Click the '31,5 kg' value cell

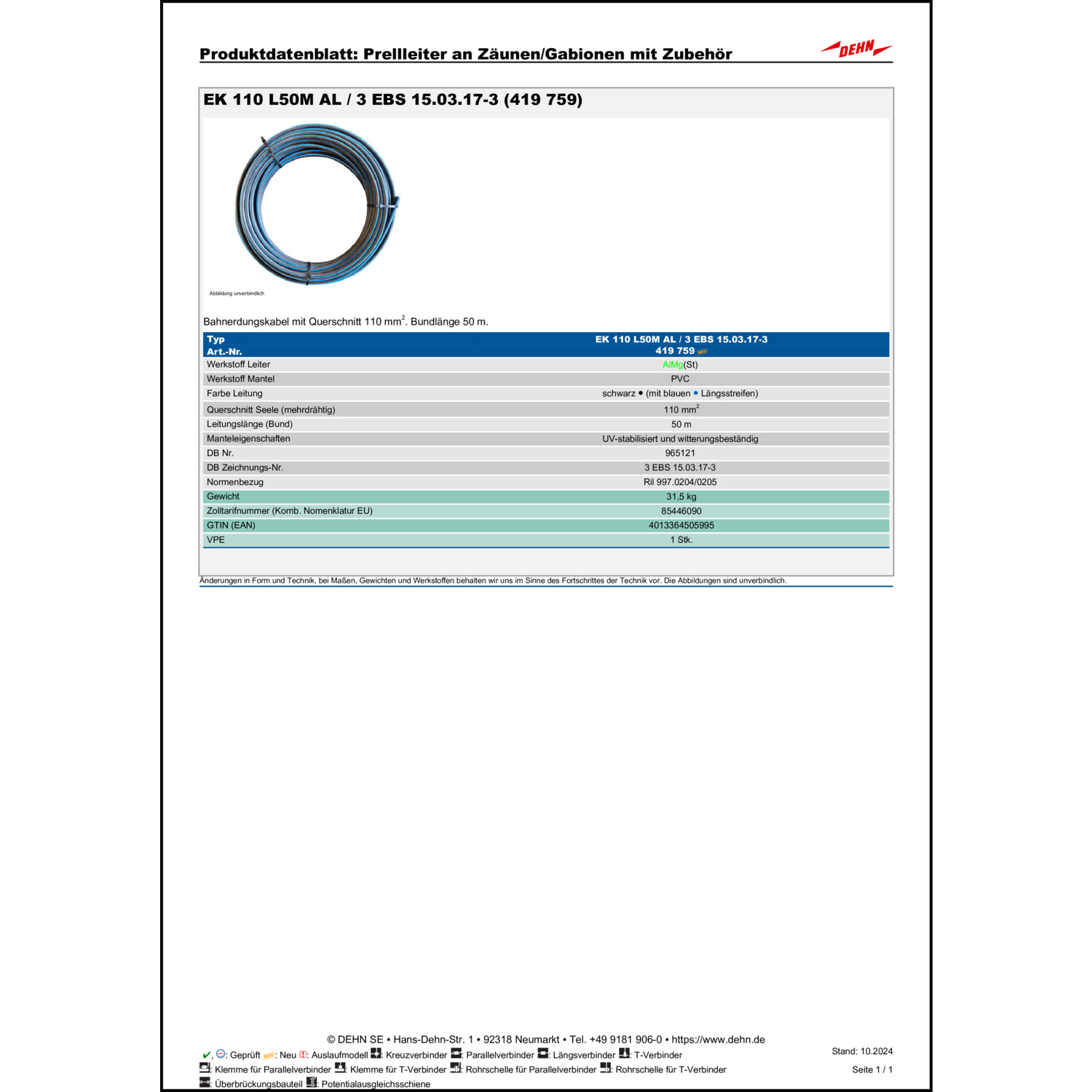click(681, 497)
